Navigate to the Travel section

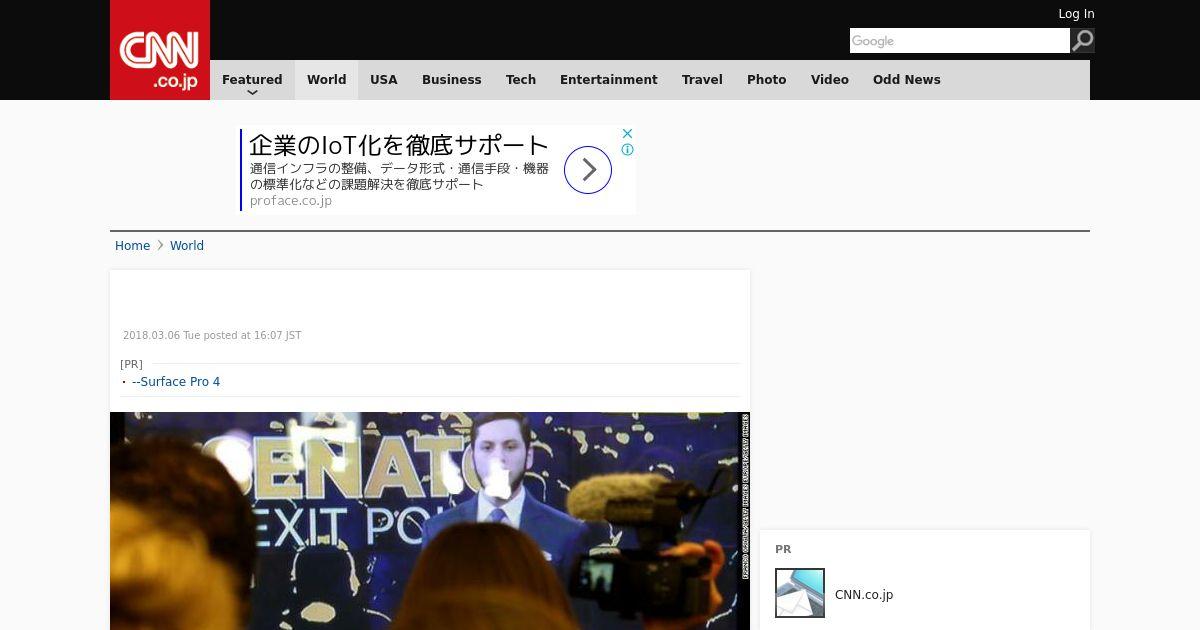(702, 80)
